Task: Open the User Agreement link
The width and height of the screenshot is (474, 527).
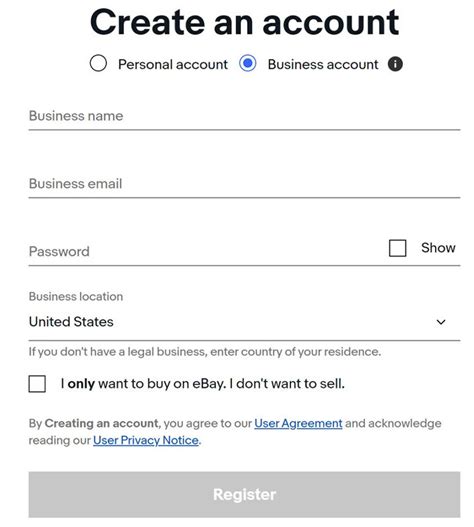Action: tap(298, 423)
